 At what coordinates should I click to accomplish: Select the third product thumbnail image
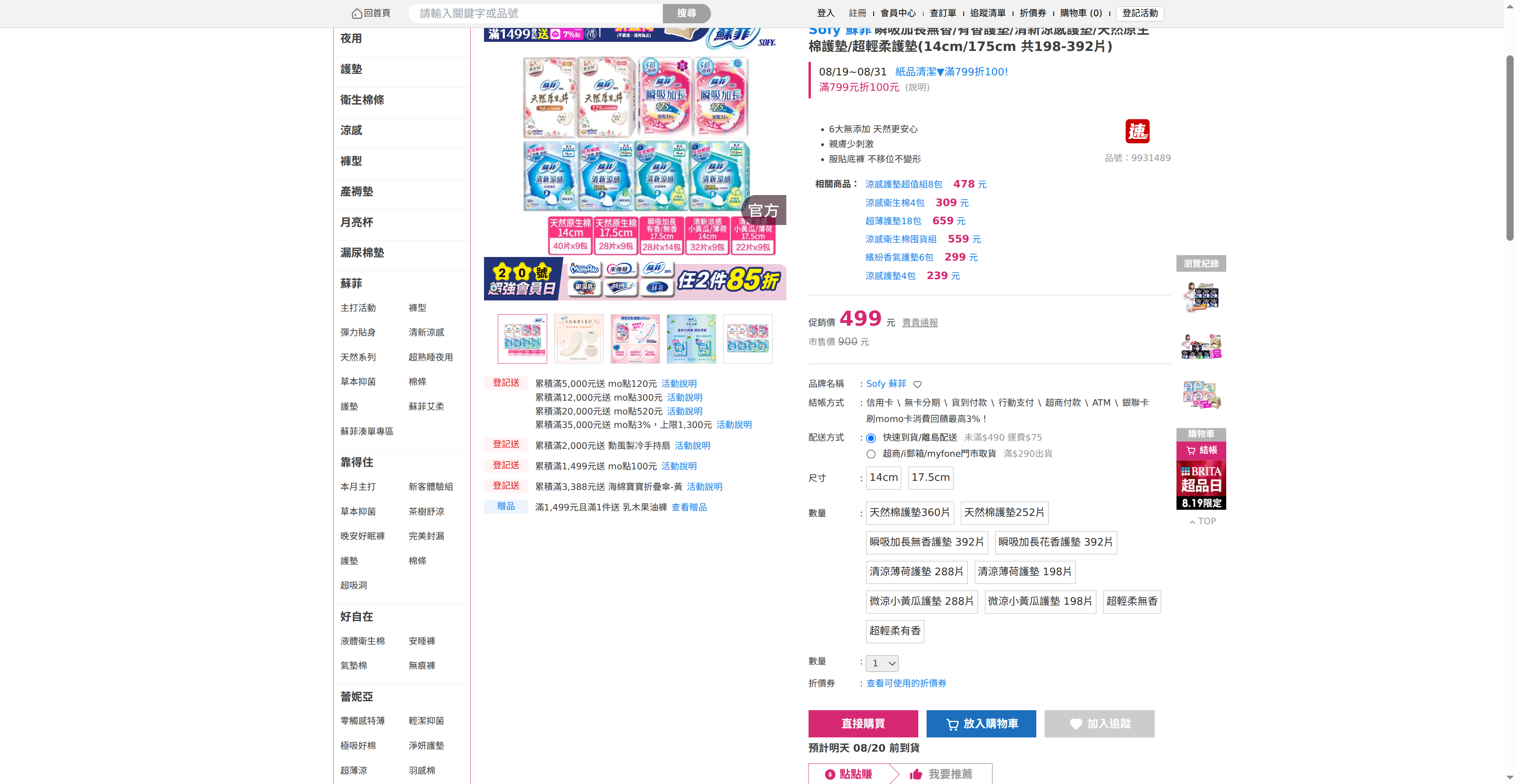(635, 339)
